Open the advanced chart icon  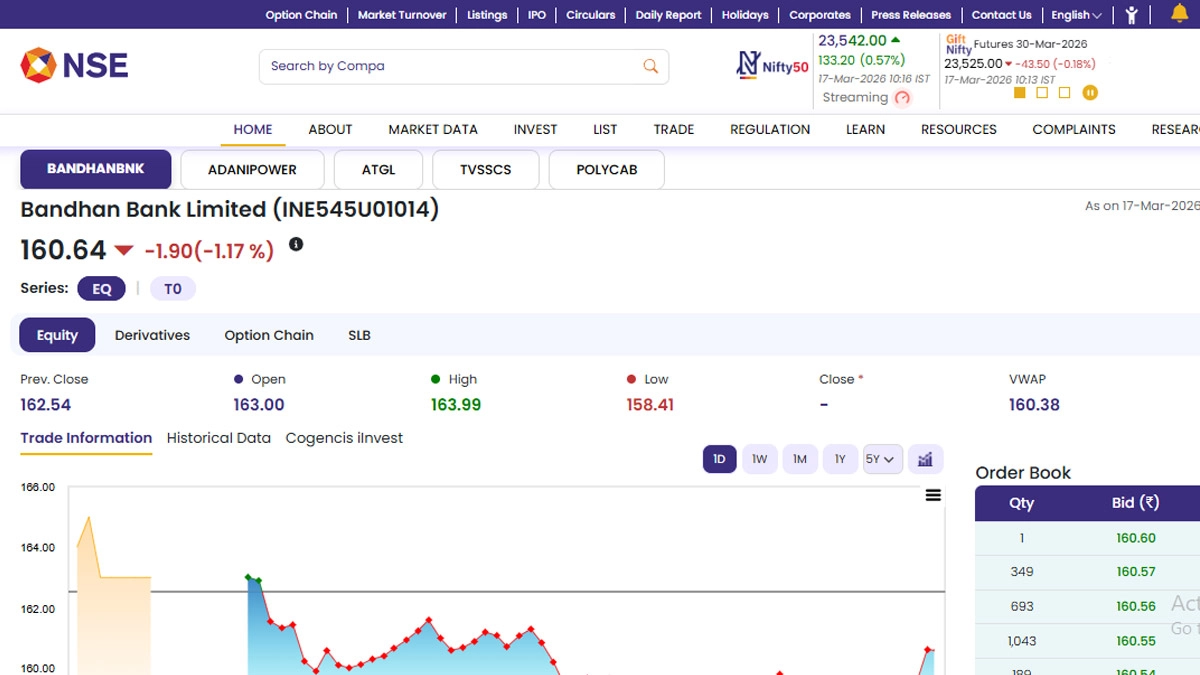pyautogui.click(x=925, y=459)
